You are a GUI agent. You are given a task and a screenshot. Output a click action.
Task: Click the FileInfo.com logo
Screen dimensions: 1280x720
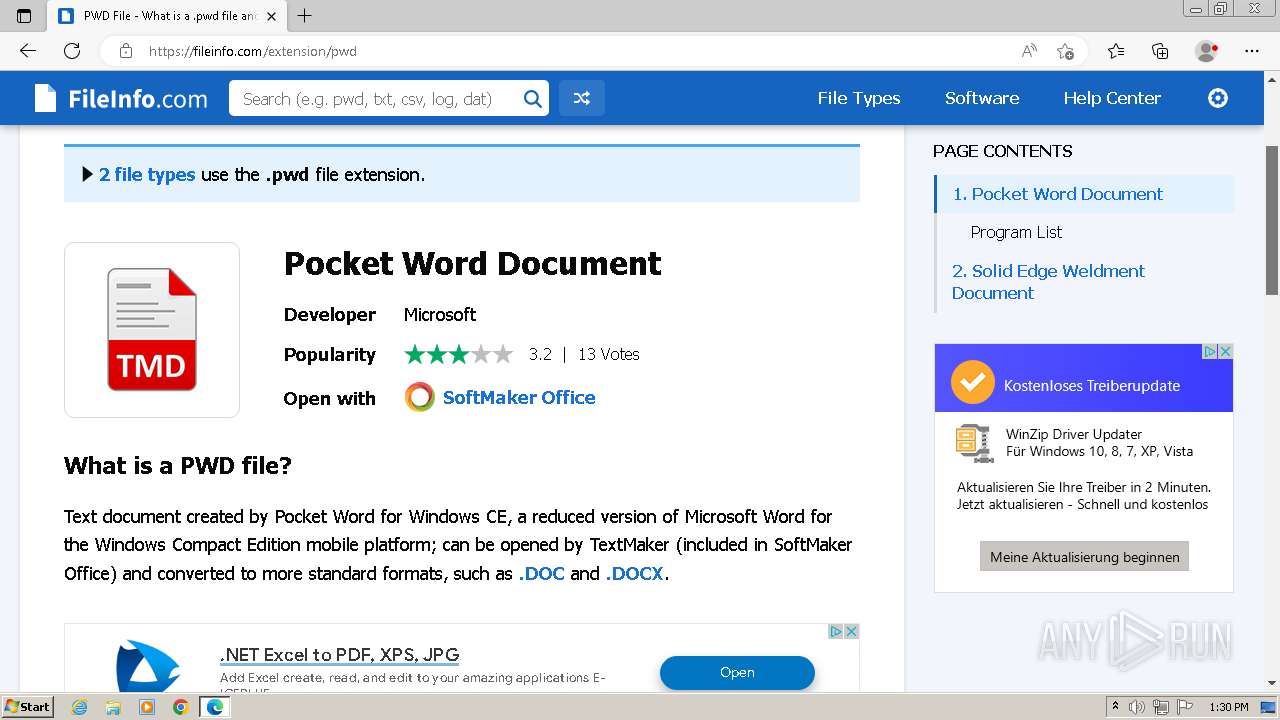point(121,98)
